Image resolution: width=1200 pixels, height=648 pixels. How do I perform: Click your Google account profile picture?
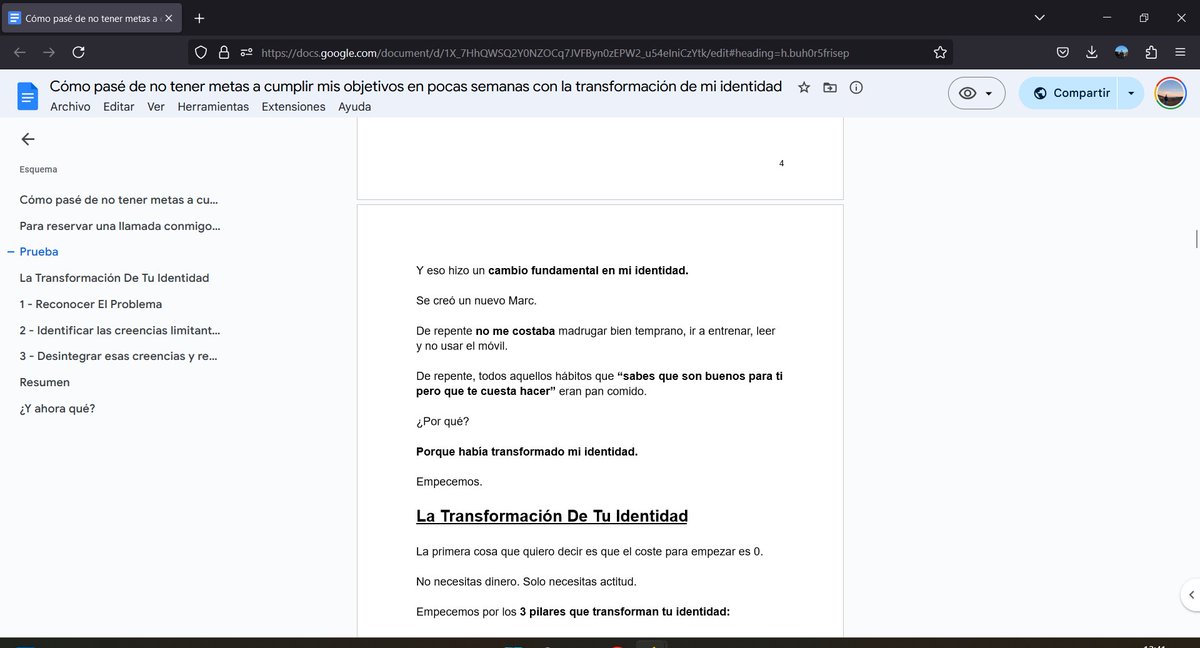click(1170, 92)
